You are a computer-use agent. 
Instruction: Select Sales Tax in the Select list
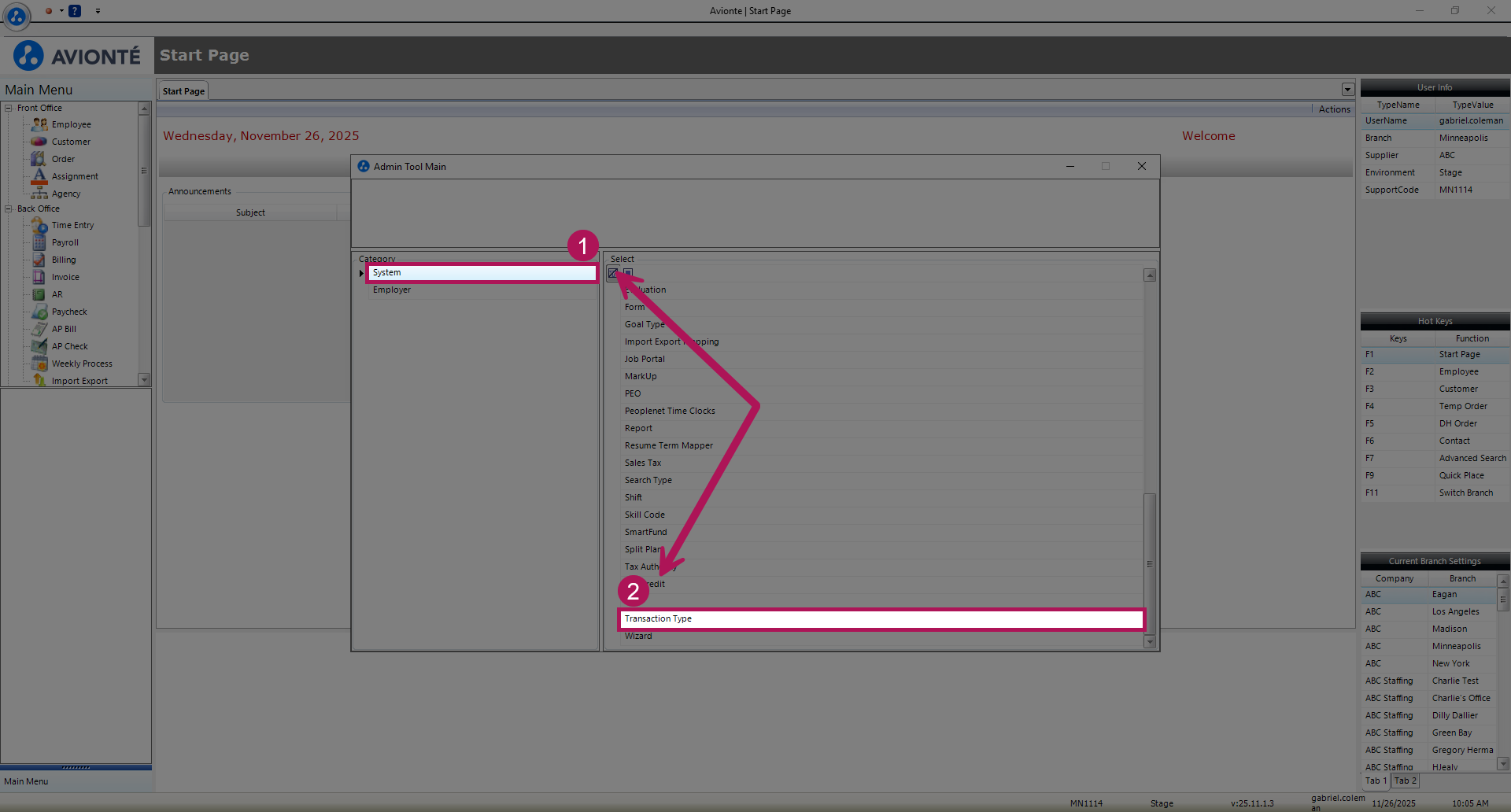click(881, 463)
